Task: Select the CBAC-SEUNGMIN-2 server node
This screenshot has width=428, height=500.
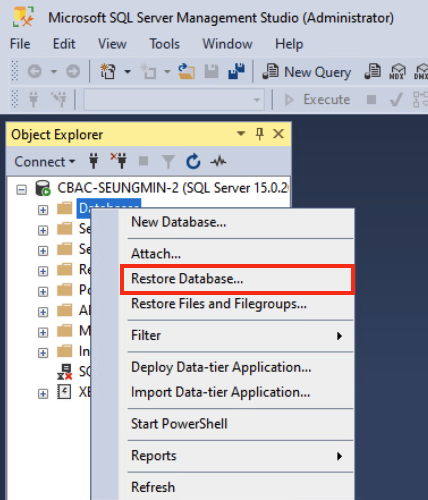Action: click(x=173, y=188)
